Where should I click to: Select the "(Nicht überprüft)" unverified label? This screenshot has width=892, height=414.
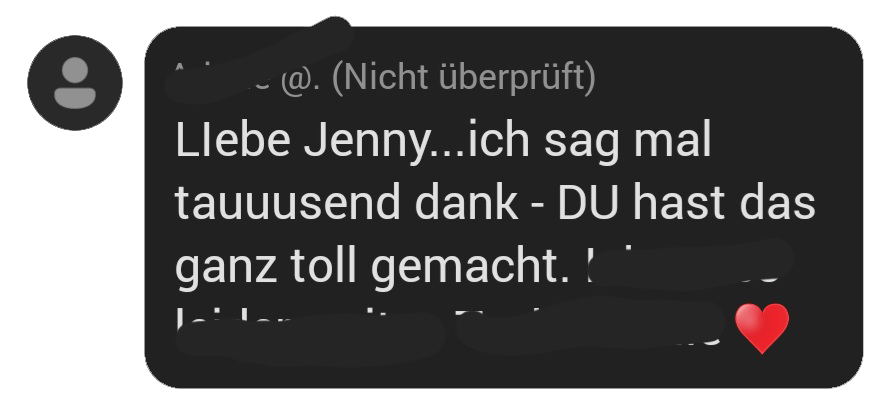[x=463, y=78]
